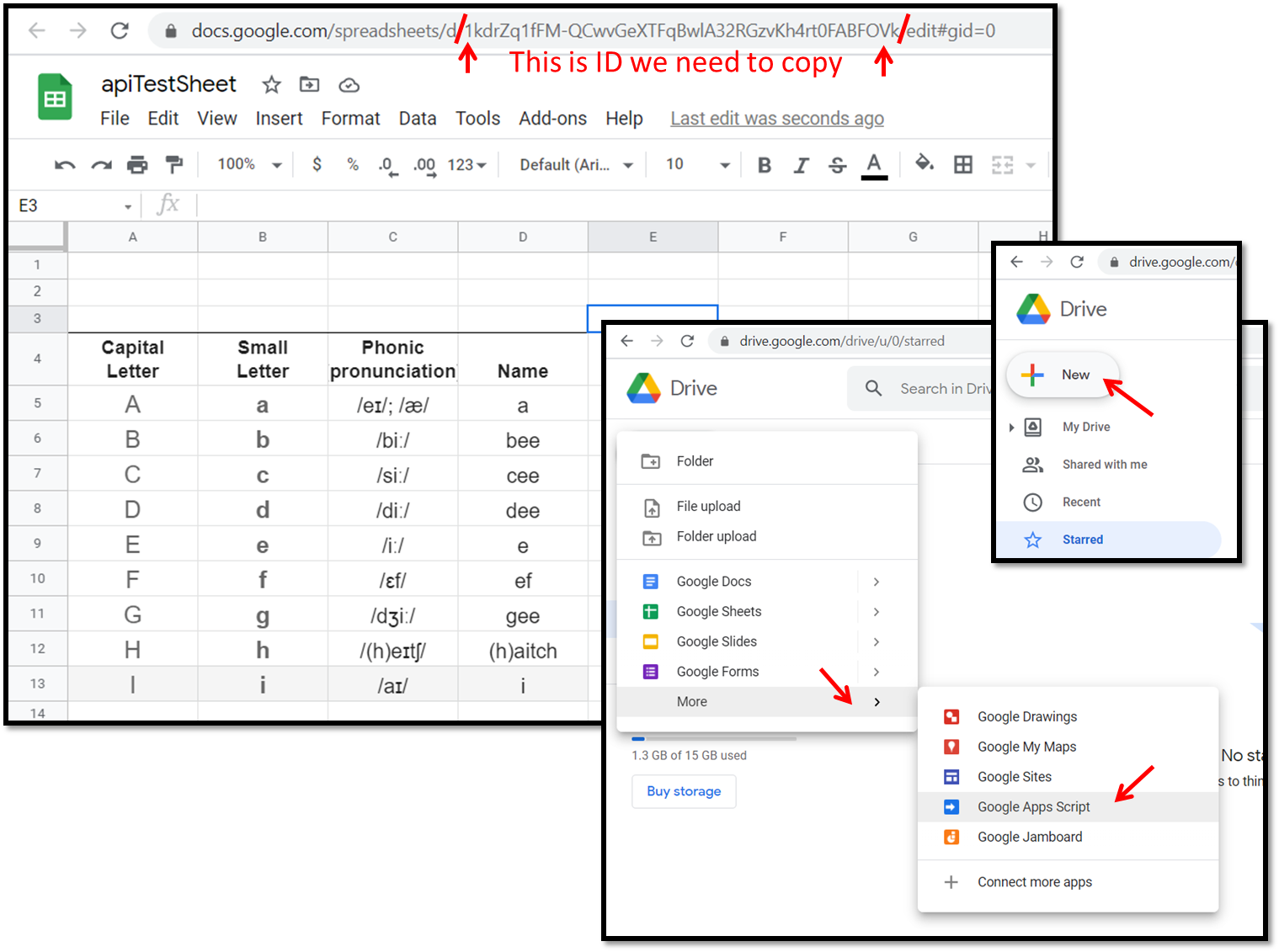The image size is (1279, 952).
Task: Expand My Drive tree arrow
Action: [x=1011, y=428]
